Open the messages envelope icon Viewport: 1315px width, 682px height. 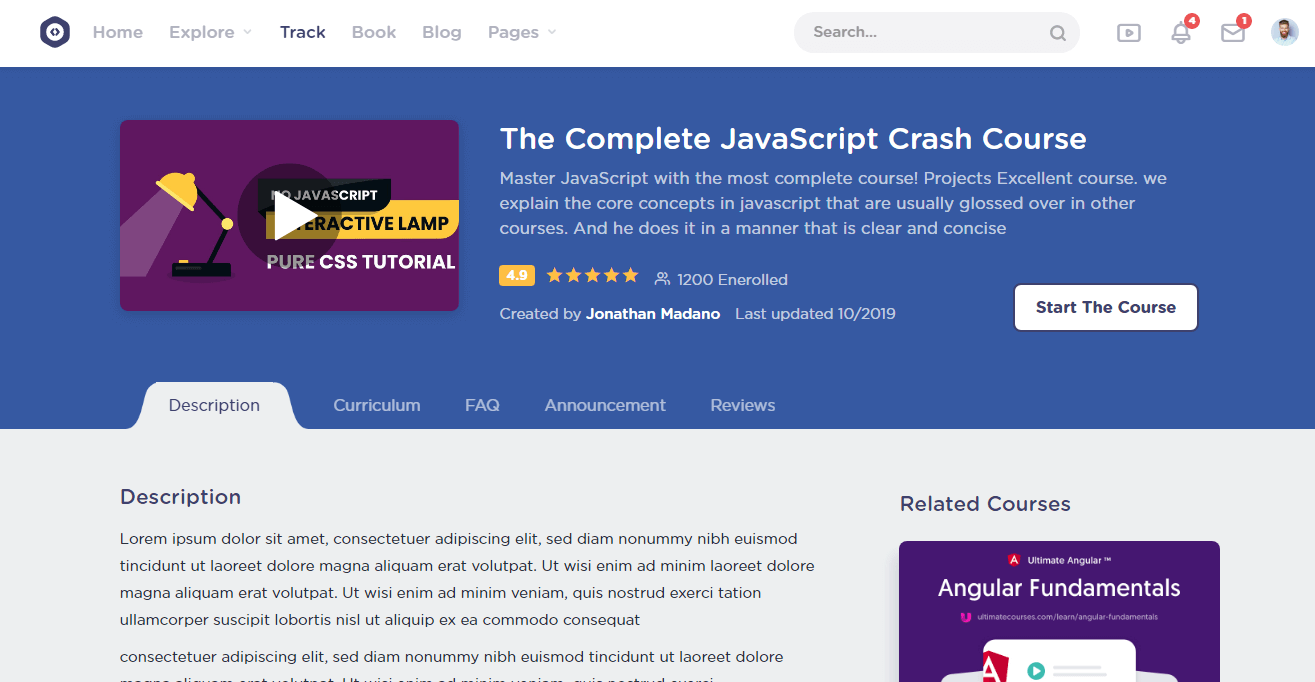pyautogui.click(x=1233, y=33)
